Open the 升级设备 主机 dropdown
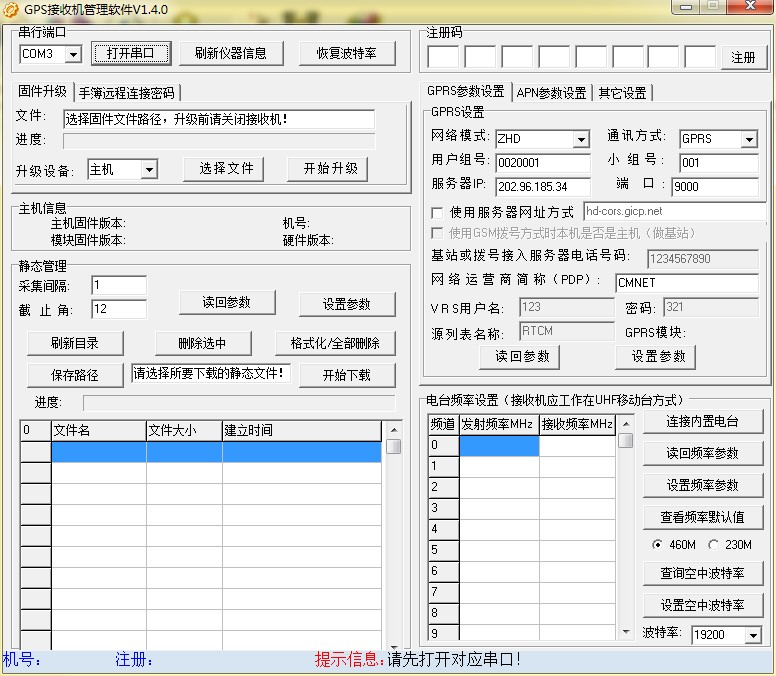 [x=149, y=170]
